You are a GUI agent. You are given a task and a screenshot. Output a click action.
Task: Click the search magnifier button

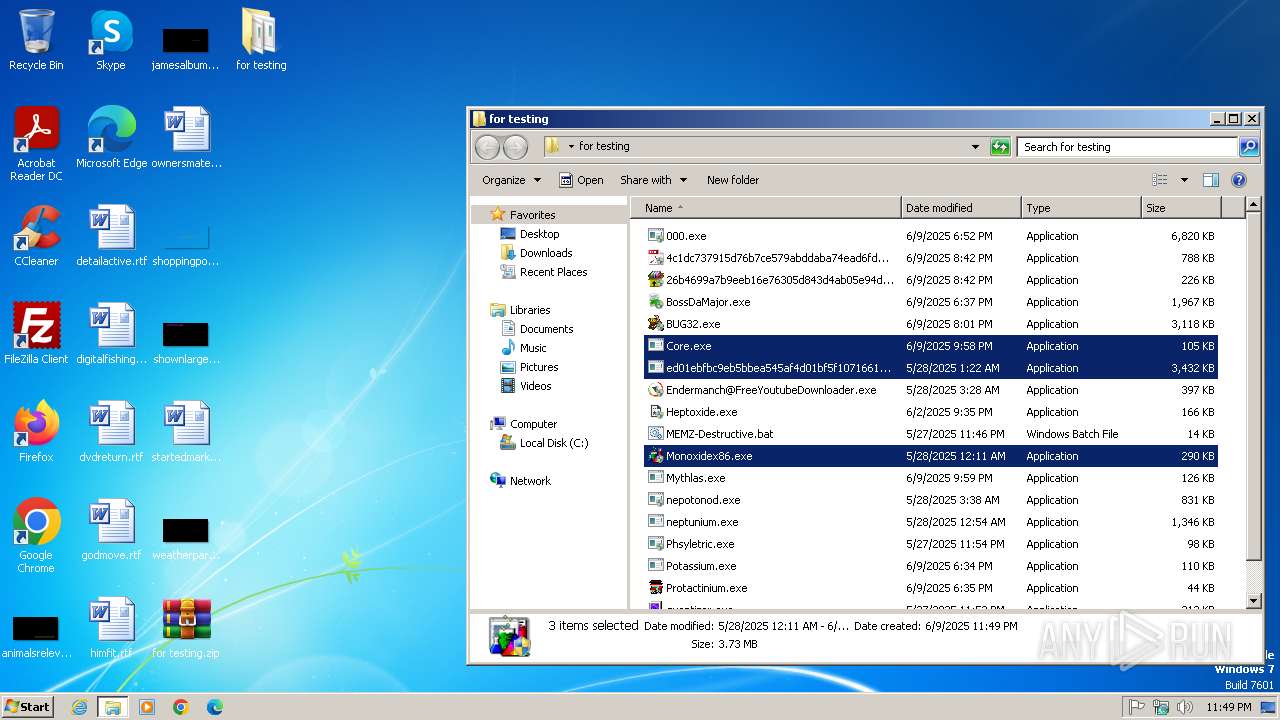point(1249,147)
